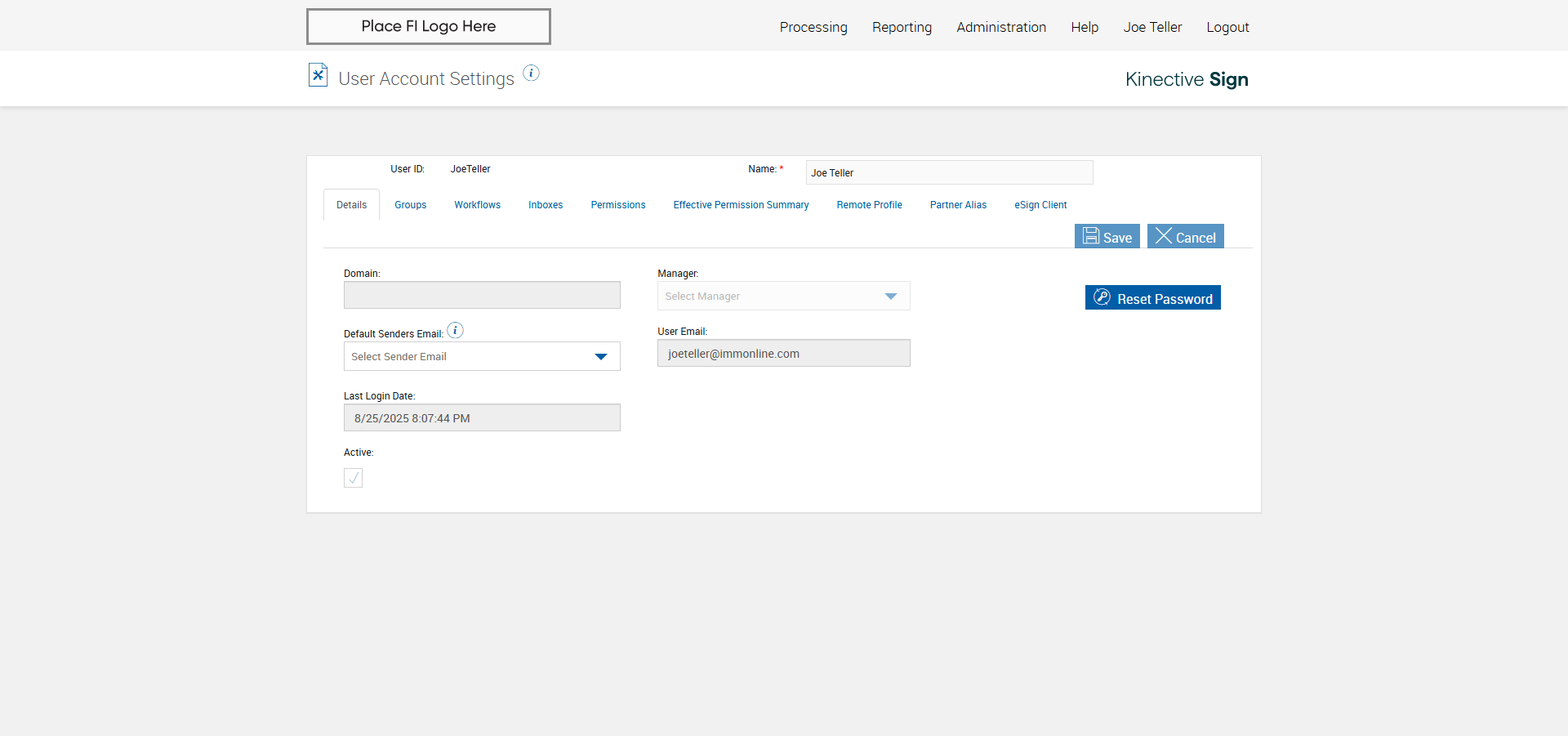Open the Select Sender Email dropdown
Screen dimensions: 1568x736
pyautogui.click(x=482, y=356)
